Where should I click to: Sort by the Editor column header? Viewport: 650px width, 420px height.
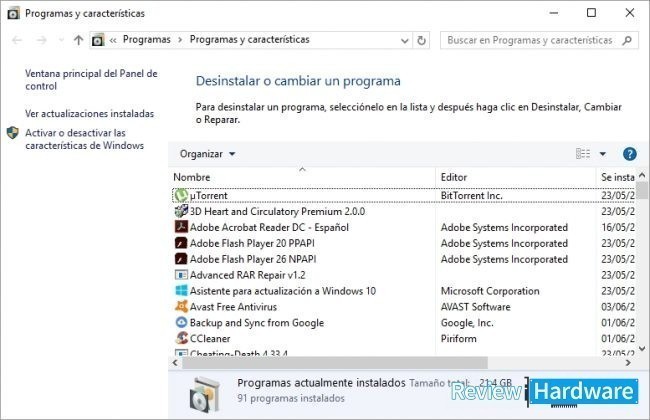(x=454, y=177)
